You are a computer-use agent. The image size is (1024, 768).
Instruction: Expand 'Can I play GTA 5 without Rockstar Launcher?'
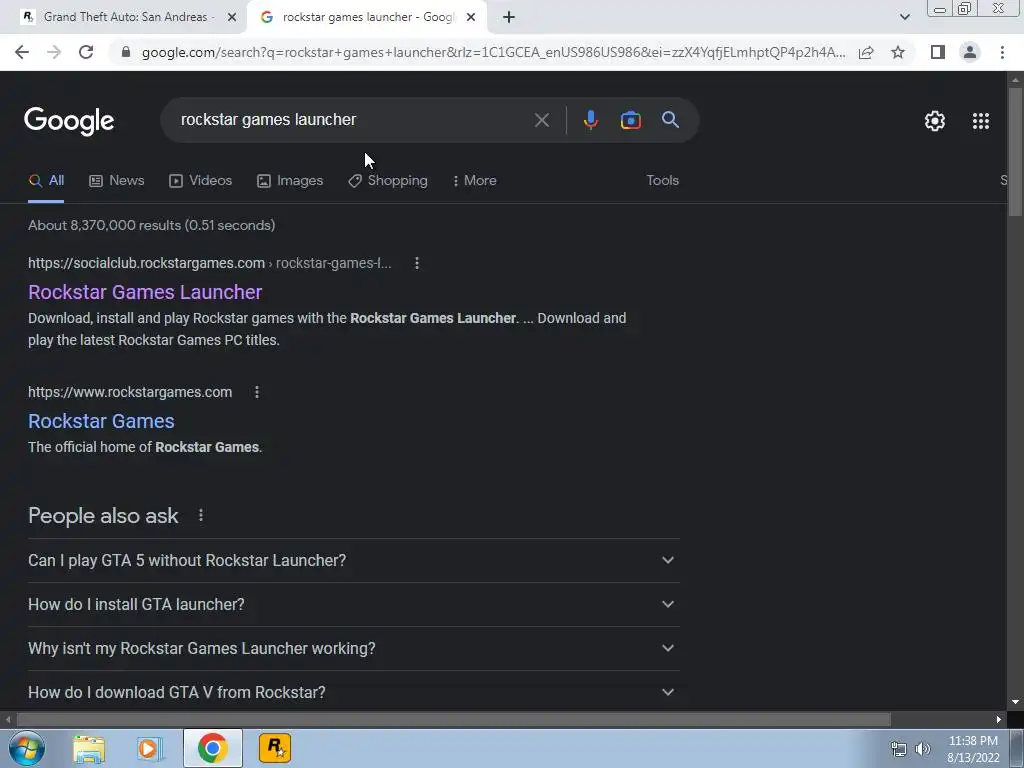[353, 560]
